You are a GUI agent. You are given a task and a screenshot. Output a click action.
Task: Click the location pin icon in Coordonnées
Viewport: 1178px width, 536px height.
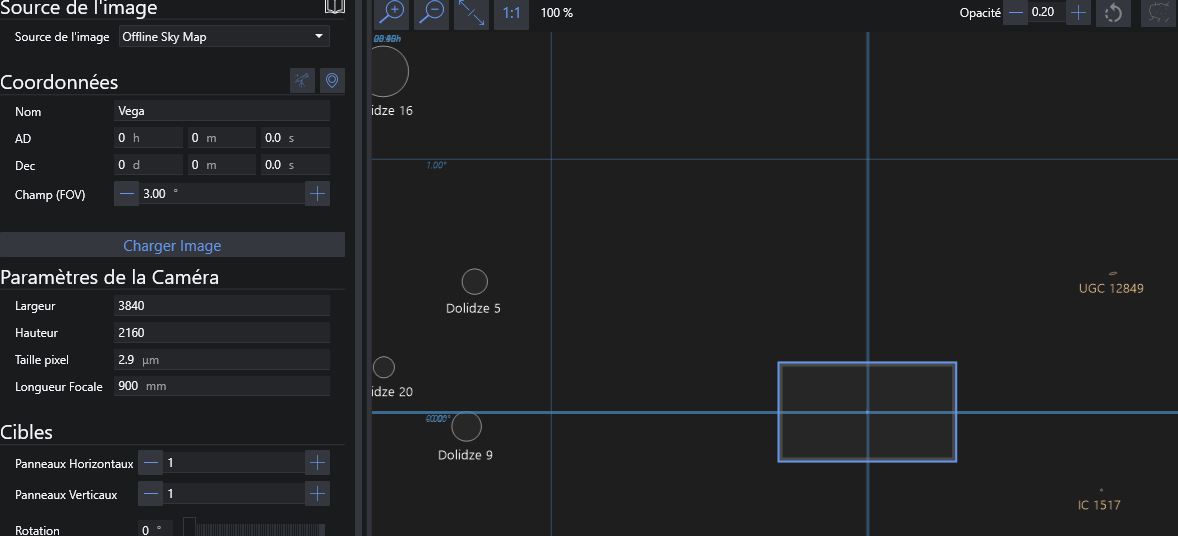[x=332, y=81]
